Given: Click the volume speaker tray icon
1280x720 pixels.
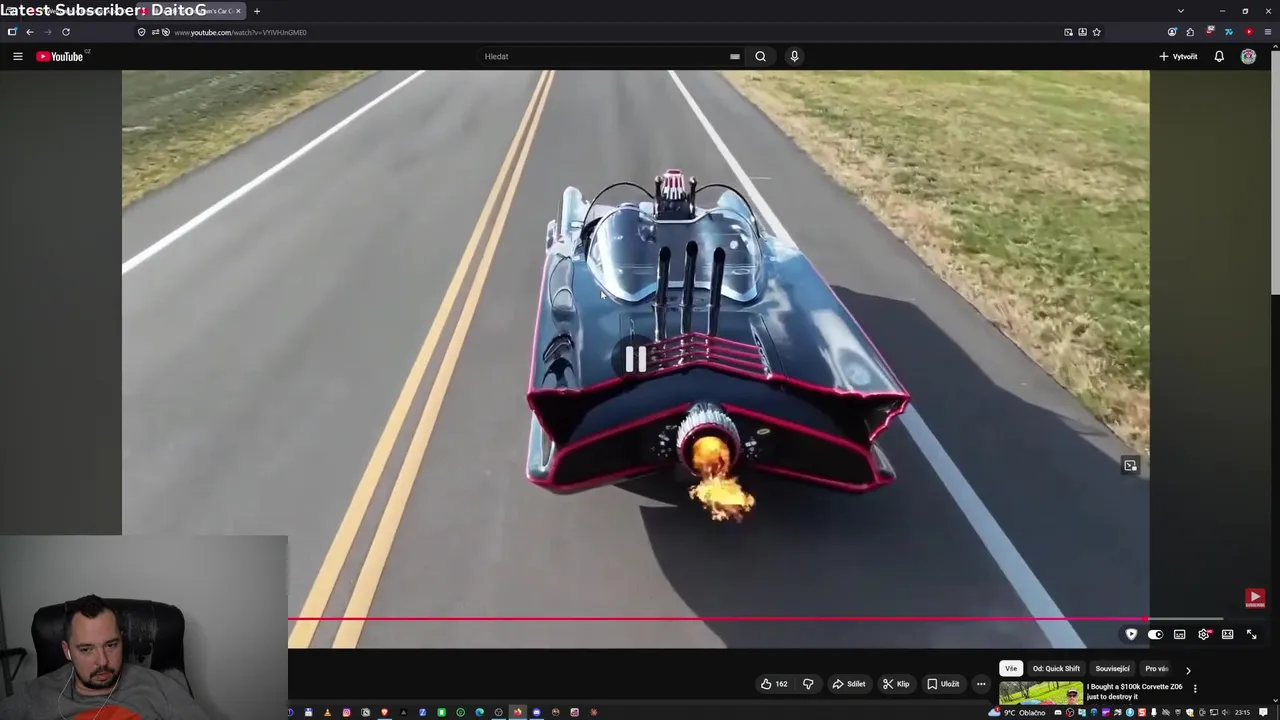Looking at the screenshot, I should (x=1225, y=712).
